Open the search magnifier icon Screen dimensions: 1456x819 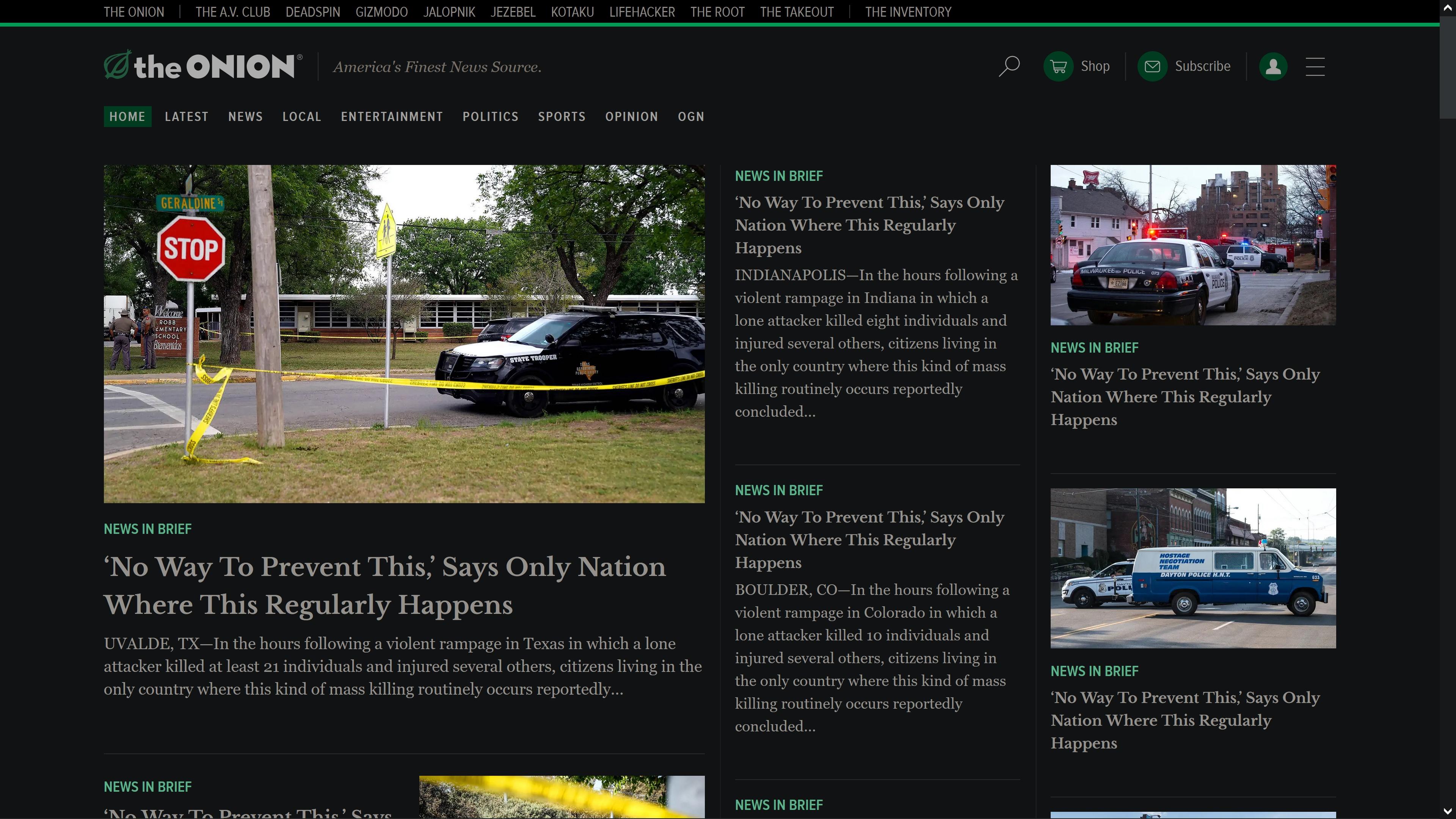[x=1009, y=66]
